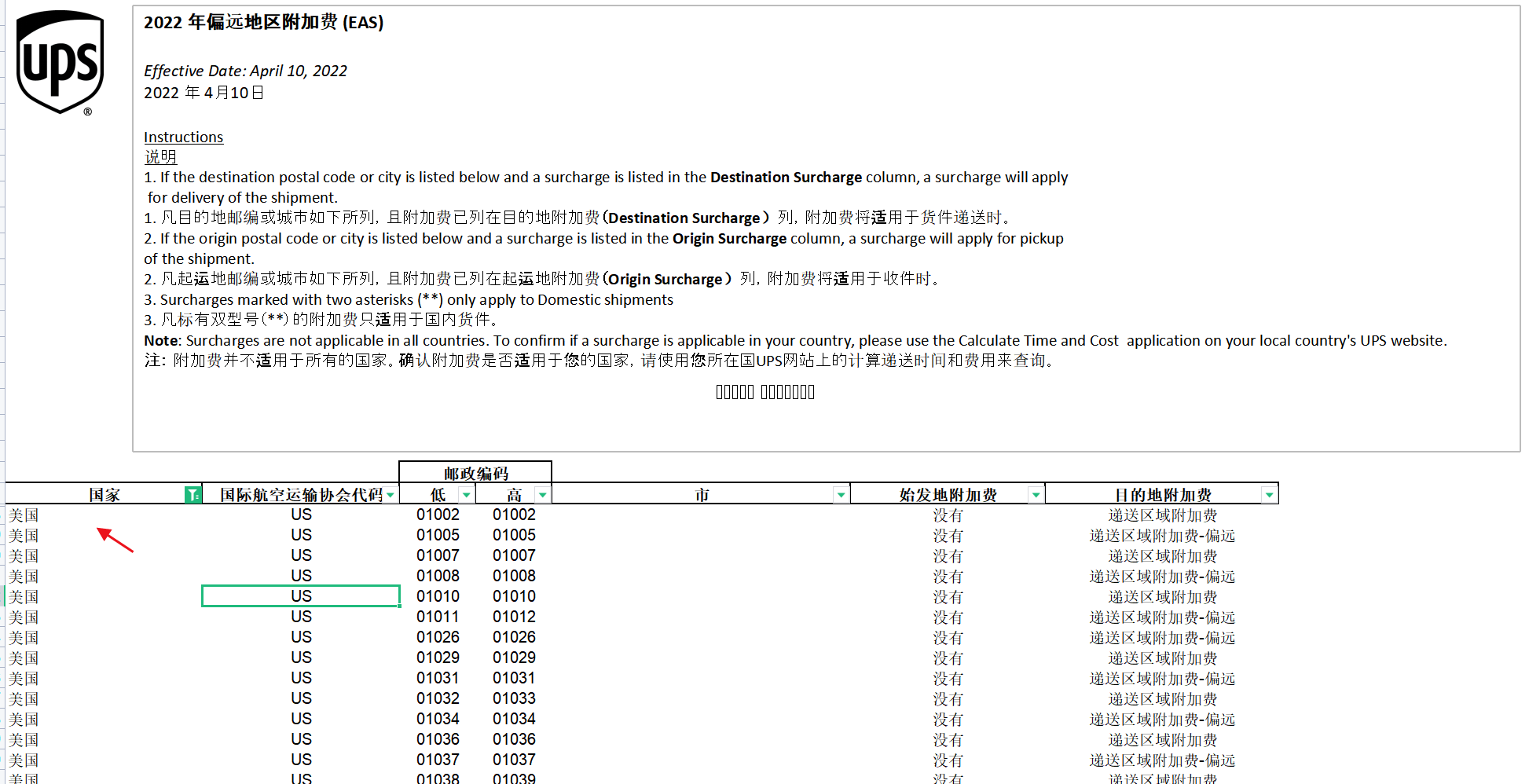
Task: Select low postal code cell 01029
Action: pos(438,658)
